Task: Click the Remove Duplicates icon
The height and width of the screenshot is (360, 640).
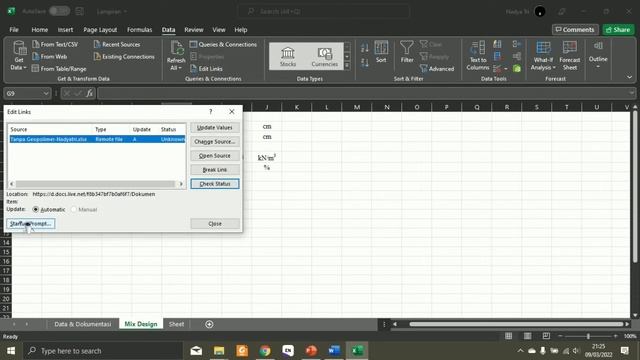Action: (497, 56)
